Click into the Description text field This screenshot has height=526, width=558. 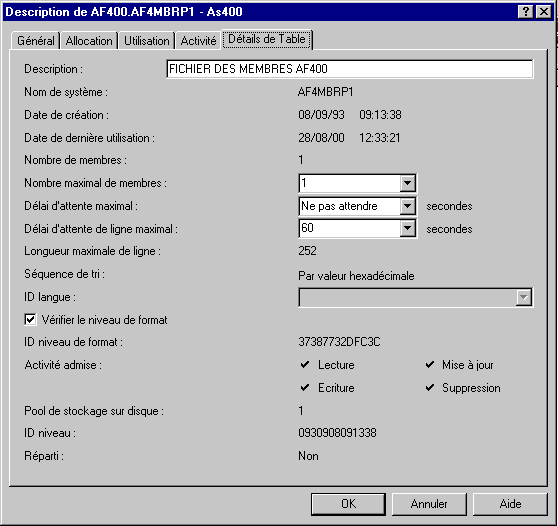point(350,69)
